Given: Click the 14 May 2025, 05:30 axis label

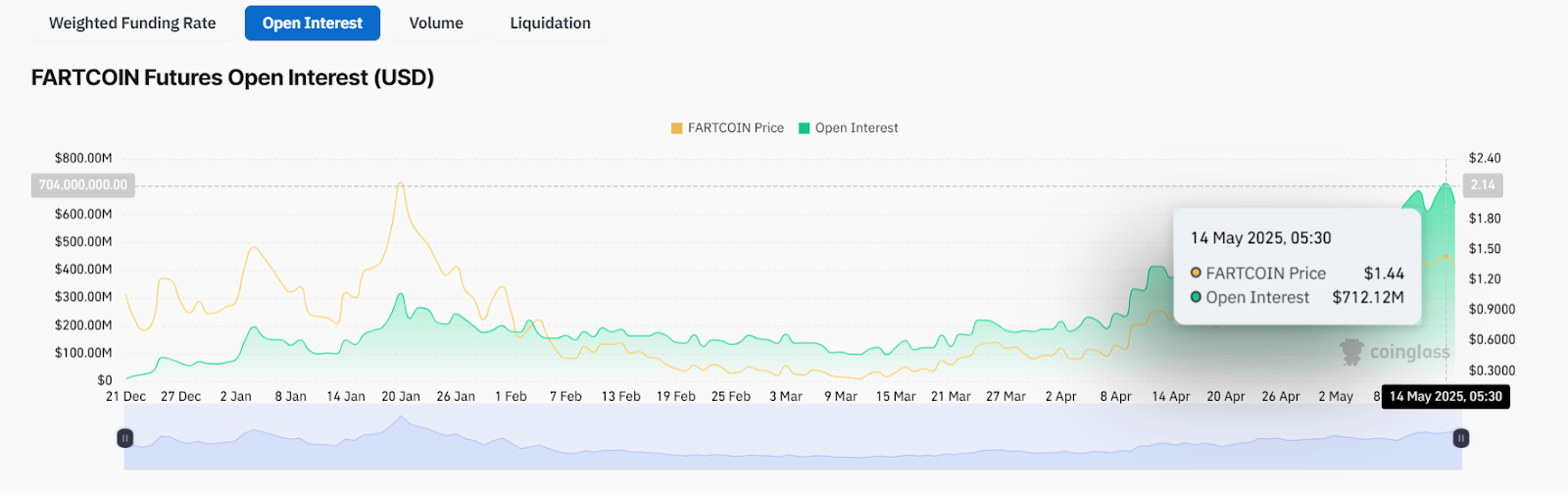Looking at the screenshot, I should click(1445, 396).
